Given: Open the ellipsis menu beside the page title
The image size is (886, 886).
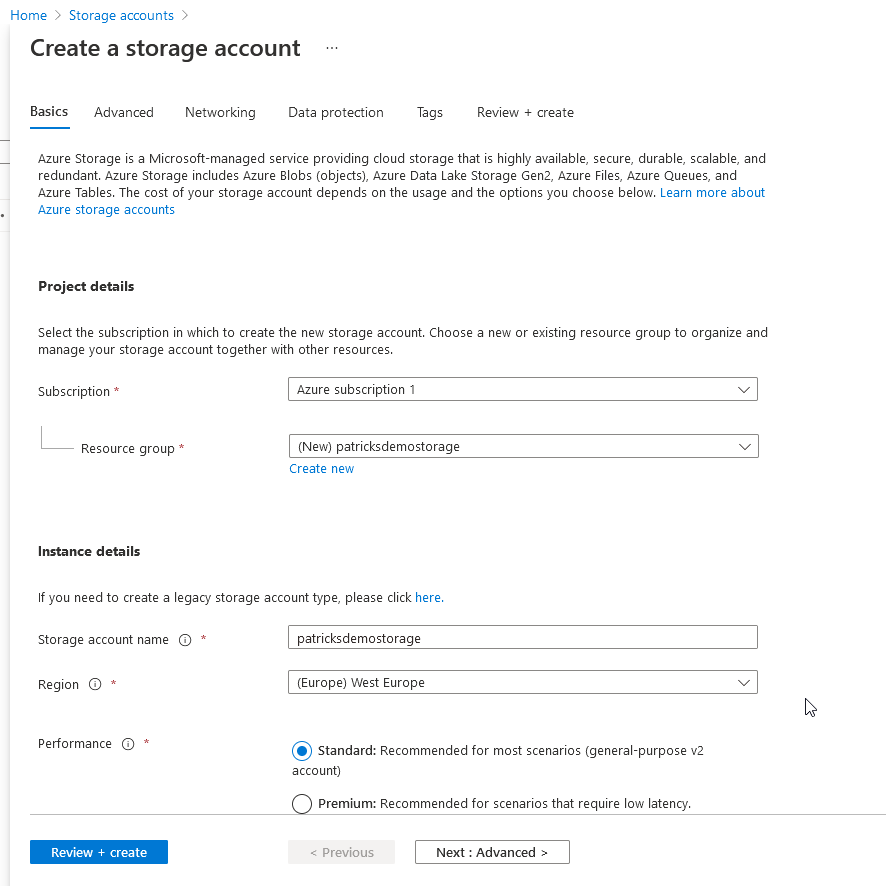Looking at the screenshot, I should tap(332, 48).
